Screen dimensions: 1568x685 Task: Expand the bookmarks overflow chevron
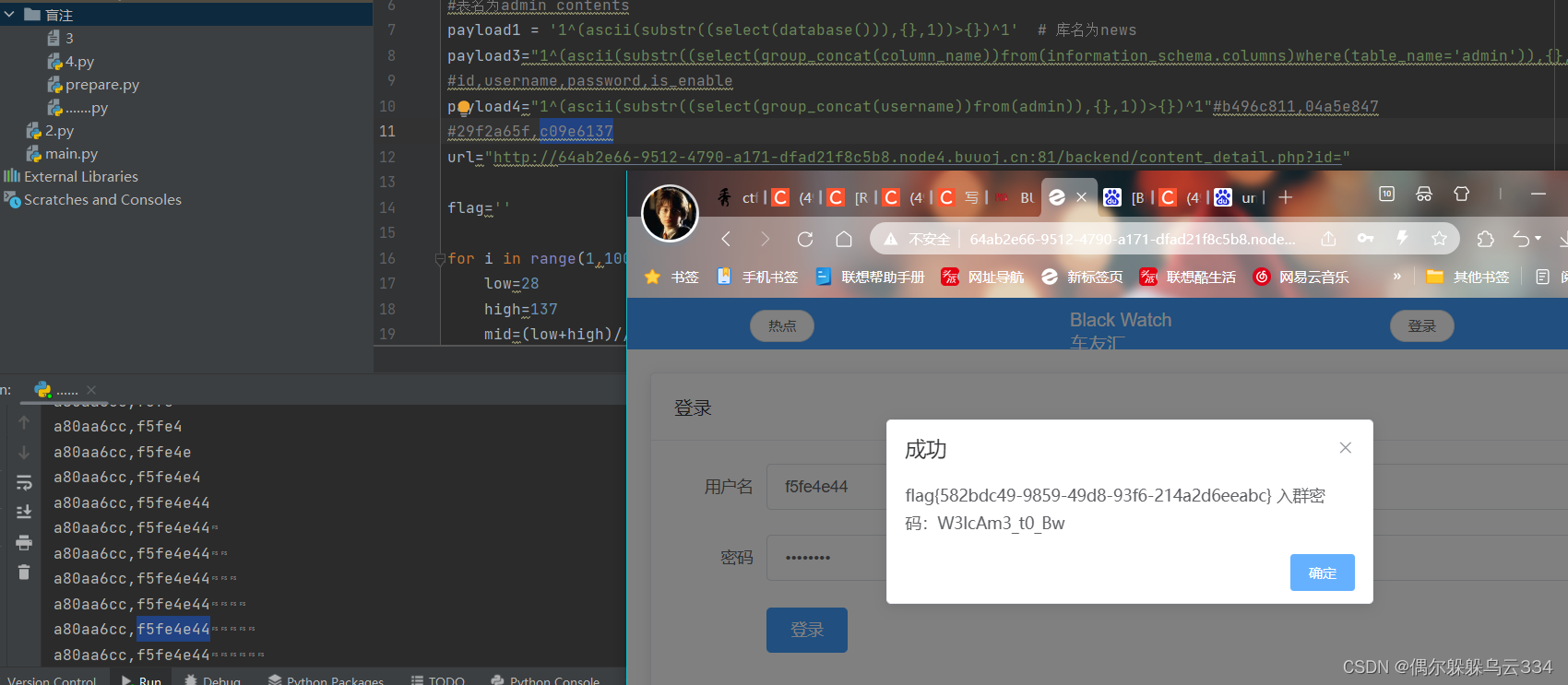tap(1396, 277)
